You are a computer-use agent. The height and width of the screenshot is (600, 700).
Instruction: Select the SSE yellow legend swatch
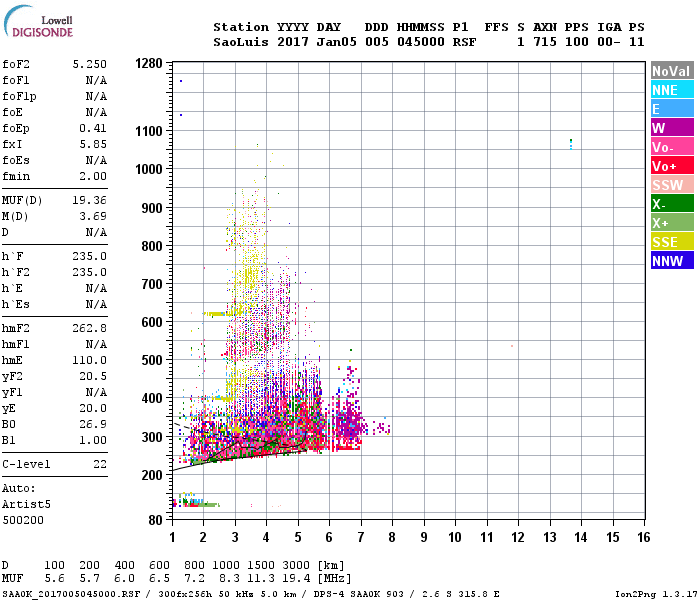(x=672, y=242)
